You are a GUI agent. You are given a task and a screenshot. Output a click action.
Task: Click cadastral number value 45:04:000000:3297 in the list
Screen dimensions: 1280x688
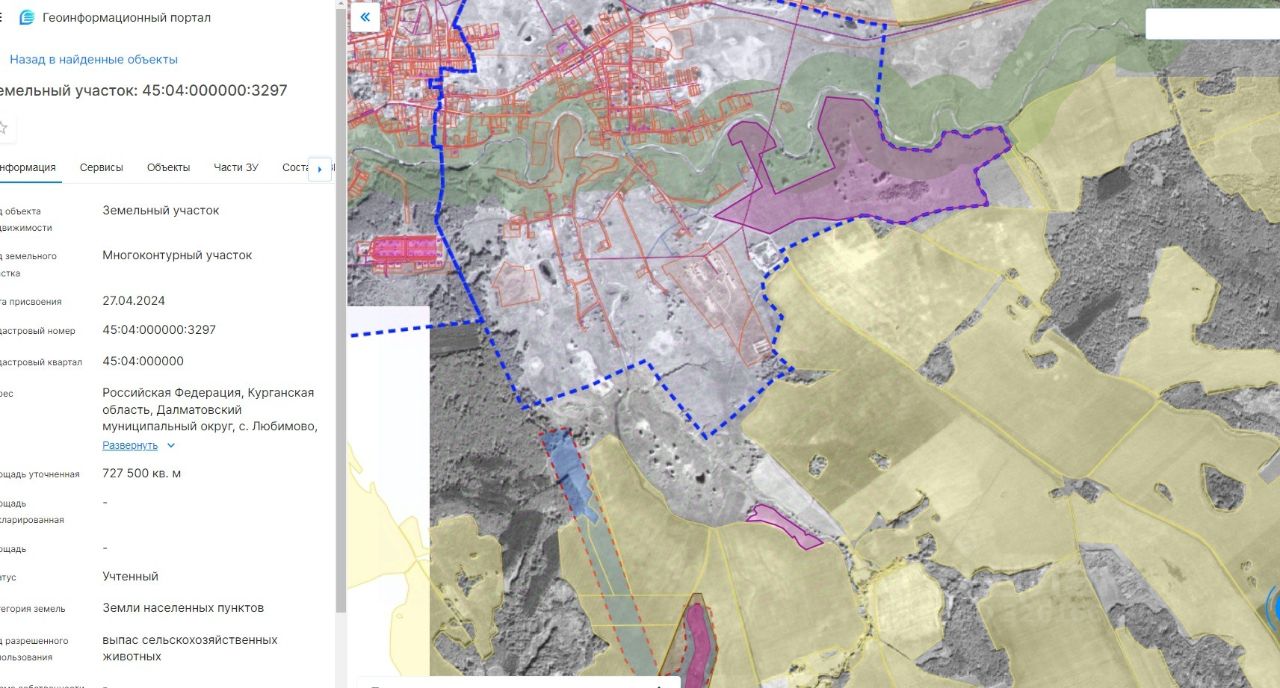[159, 329]
